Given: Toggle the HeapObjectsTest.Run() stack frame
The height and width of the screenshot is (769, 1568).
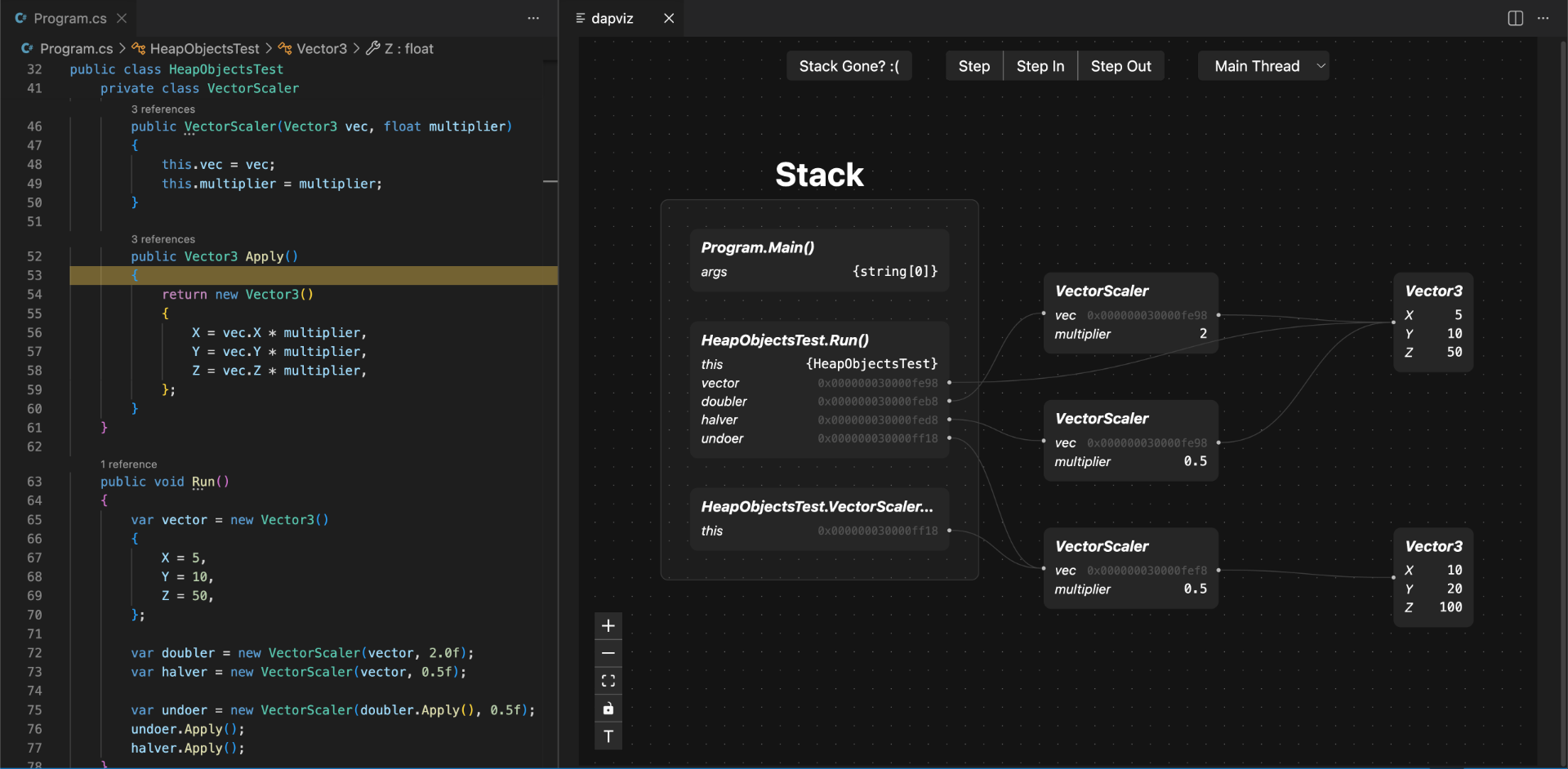Looking at the screenshot, I should tap(784, 340).
